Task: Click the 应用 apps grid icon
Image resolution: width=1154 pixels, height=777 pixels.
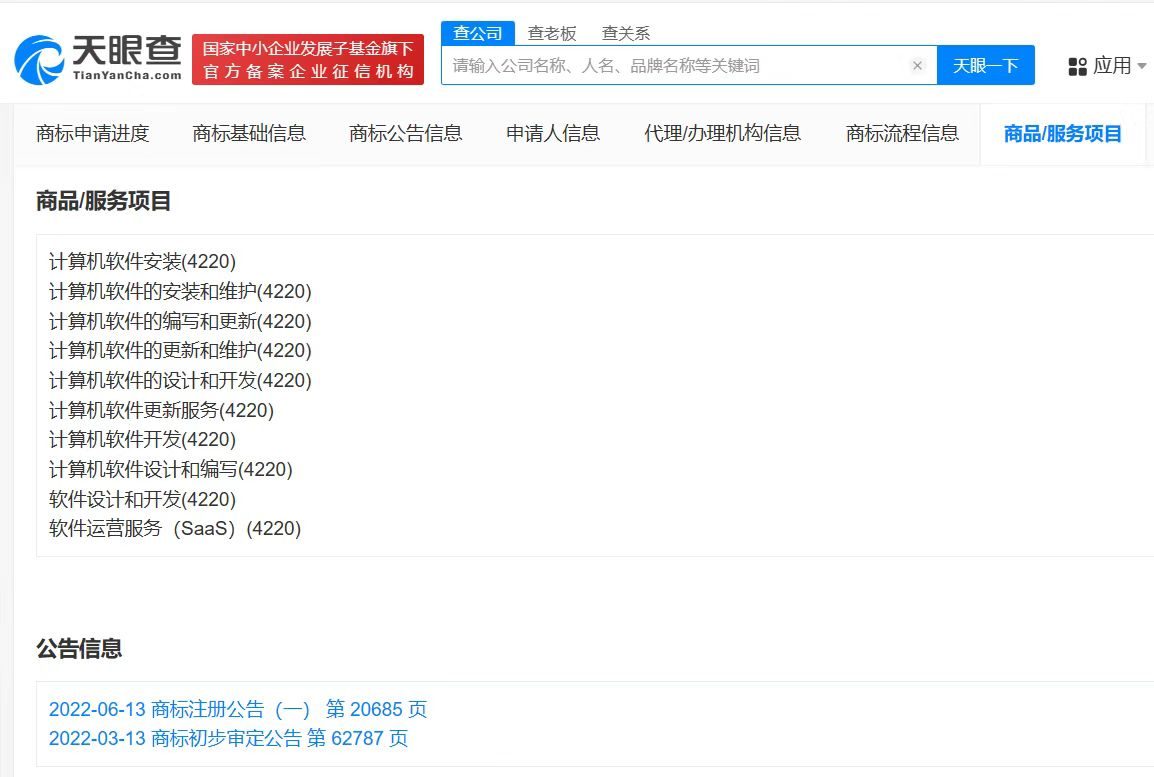Action: tap(1078, 66)
